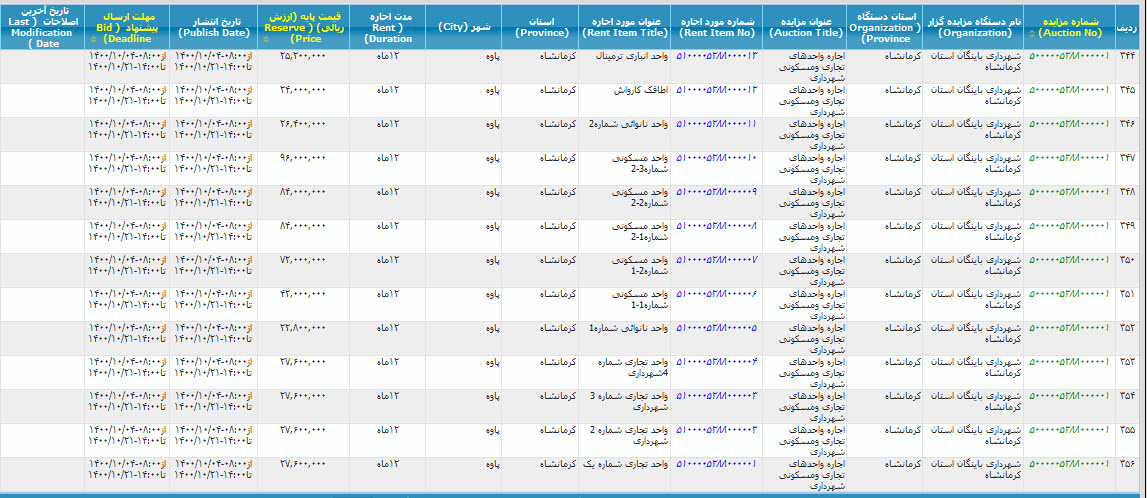Open rent item number in last row 356
This screenshot has width=1147, height=498.
tap(717, 463)
